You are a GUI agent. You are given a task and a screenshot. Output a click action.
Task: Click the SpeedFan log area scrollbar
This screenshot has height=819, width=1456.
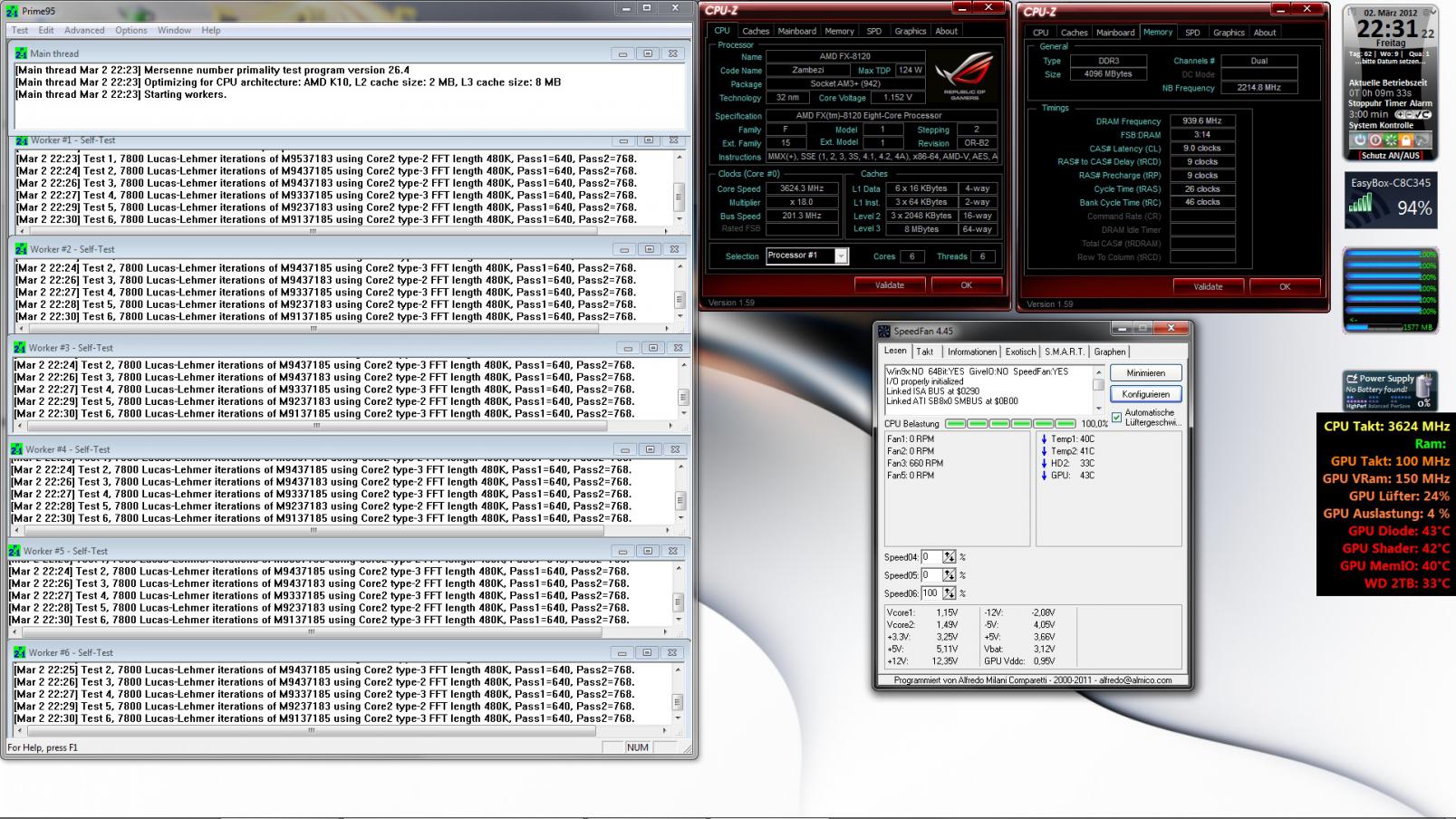pos(1098,389)
